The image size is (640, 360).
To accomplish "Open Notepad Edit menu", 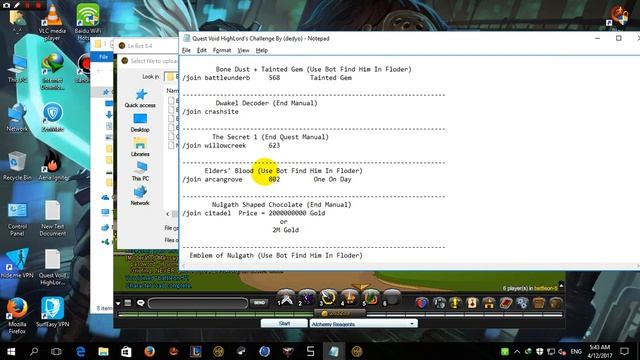I will click(202, 50).
